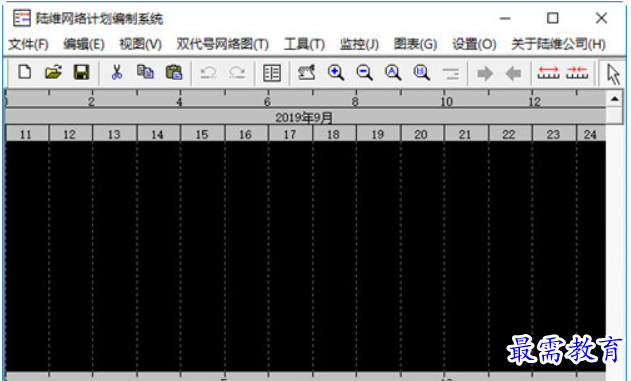Click the ruler mark labeled 10
This screenshot has height=381, width=631.
pyautogui.click(x=446, y=101)
